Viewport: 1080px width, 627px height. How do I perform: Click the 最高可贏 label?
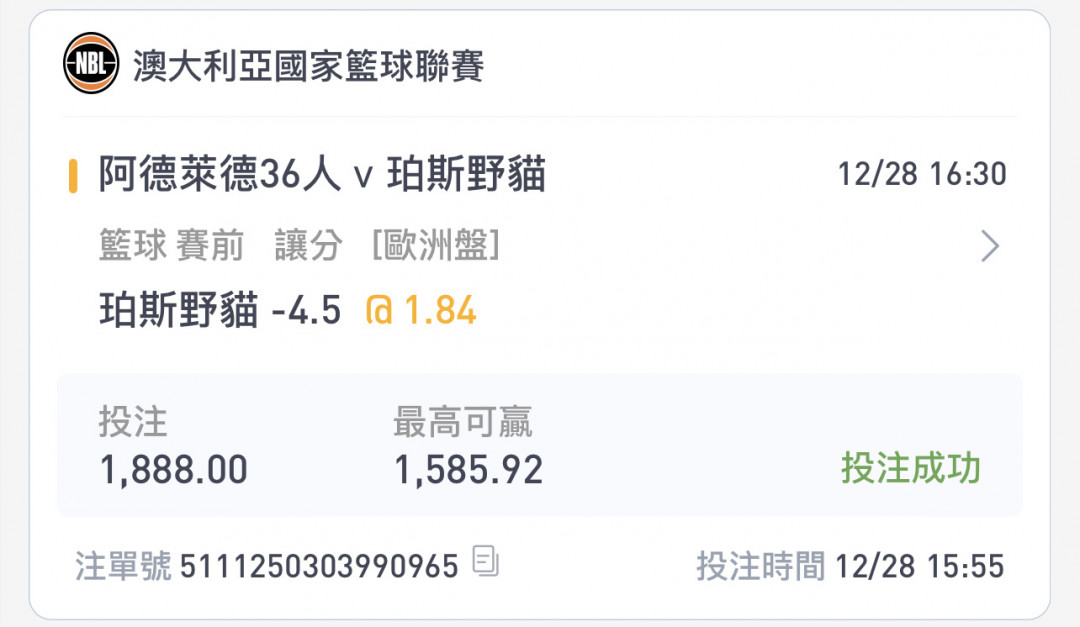pyautogui.click(x=463, y=422)
